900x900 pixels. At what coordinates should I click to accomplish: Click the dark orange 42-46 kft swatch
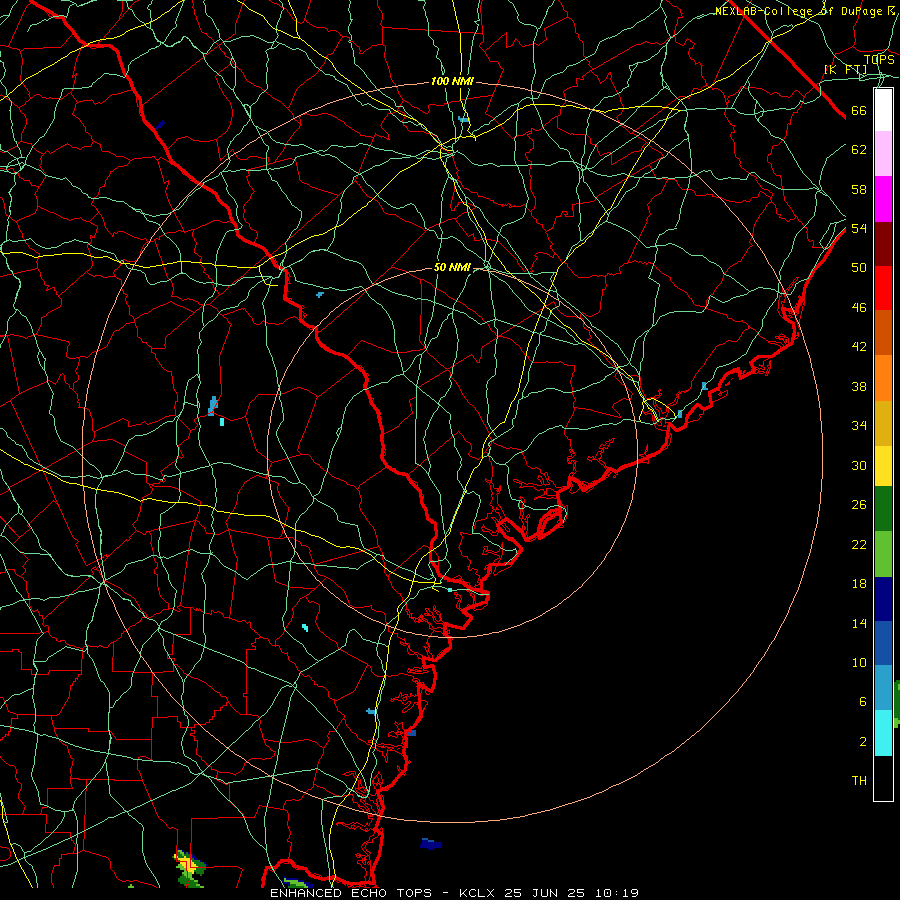pos(883,333)
